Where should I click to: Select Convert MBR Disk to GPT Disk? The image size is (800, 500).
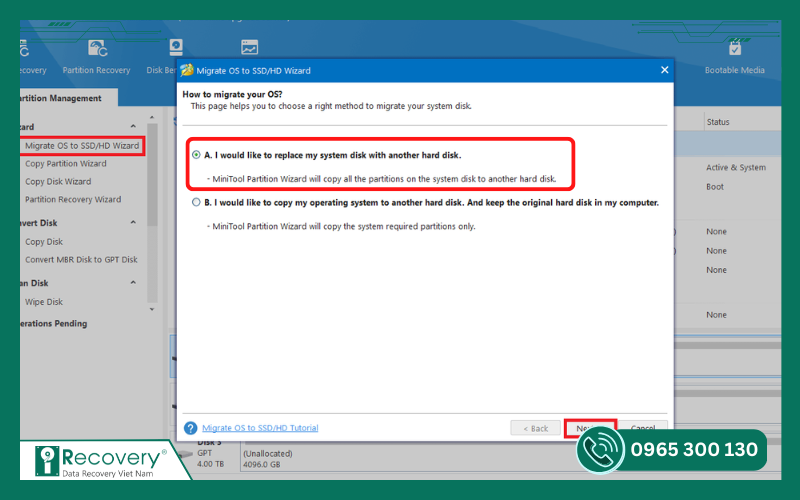click(x=81, y=259)
